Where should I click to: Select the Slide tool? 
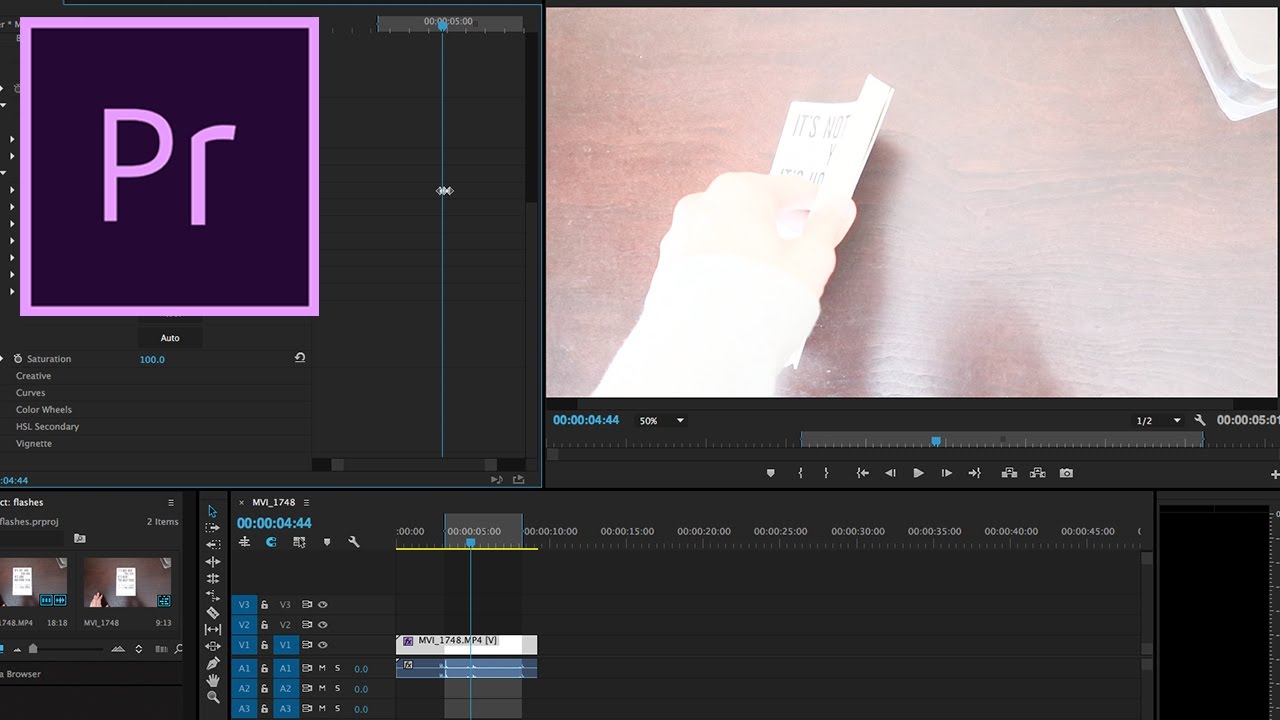[213, 646]
